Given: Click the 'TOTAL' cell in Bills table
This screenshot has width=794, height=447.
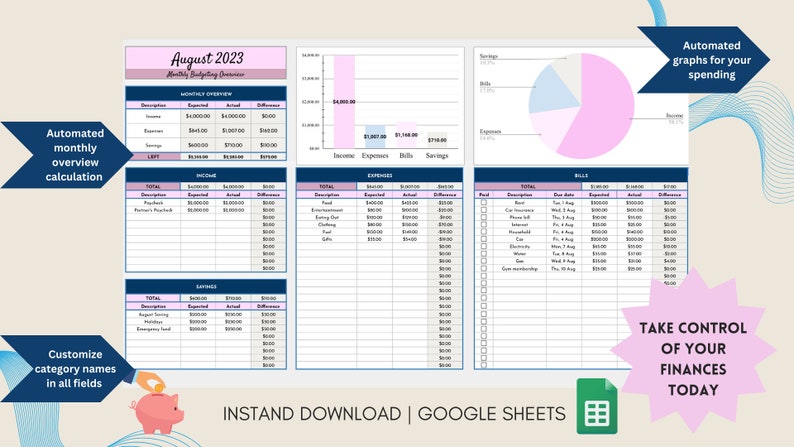Looking at the screenshot, I should 528,187.
